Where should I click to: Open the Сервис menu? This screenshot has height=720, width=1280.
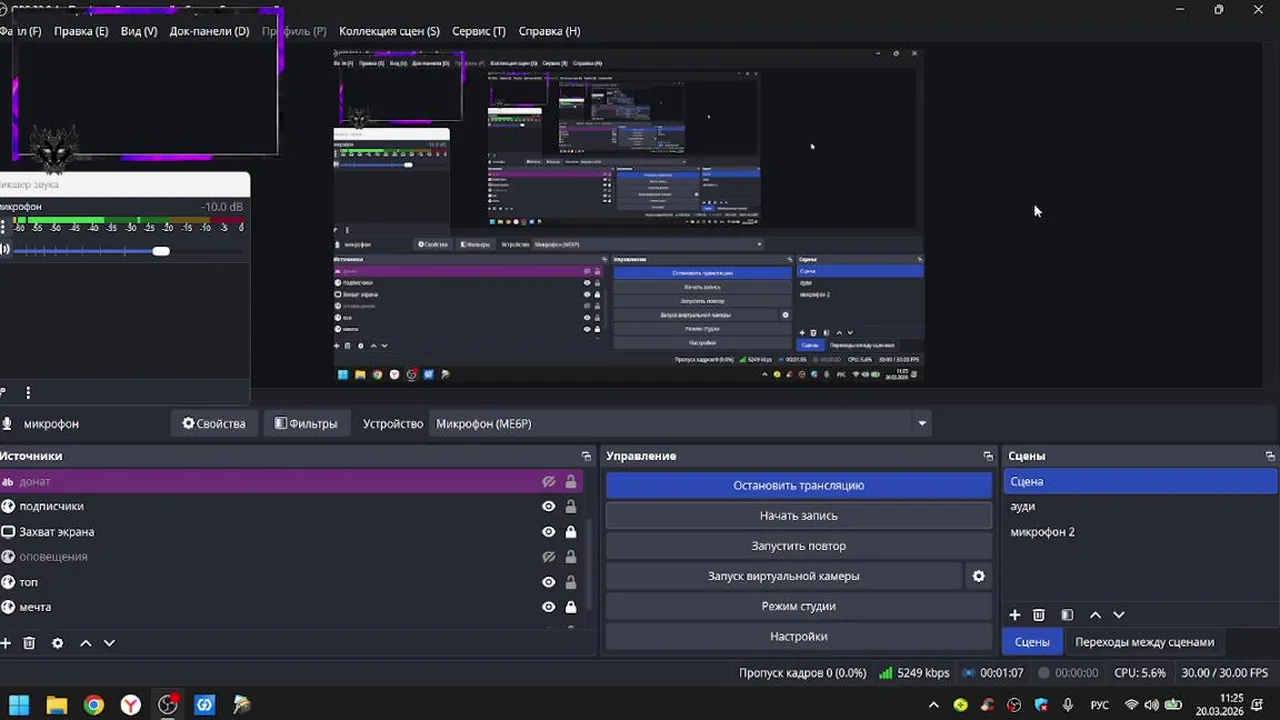coord(479,31)
